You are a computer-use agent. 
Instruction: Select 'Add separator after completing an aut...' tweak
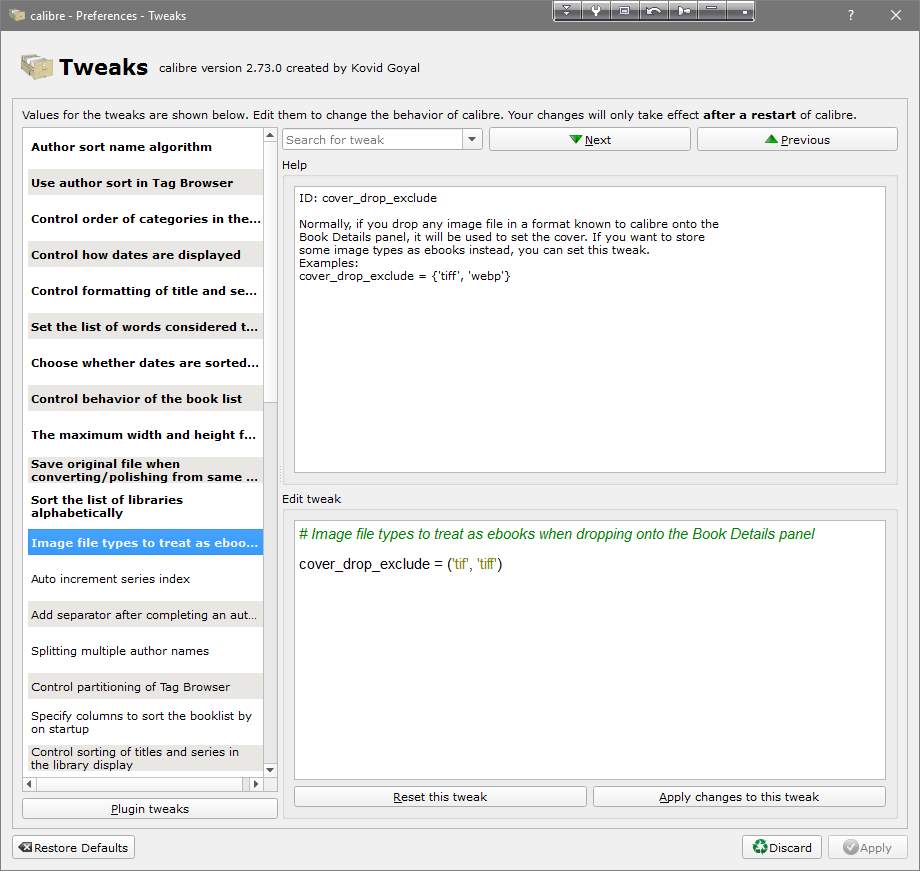tap(145, 615)
